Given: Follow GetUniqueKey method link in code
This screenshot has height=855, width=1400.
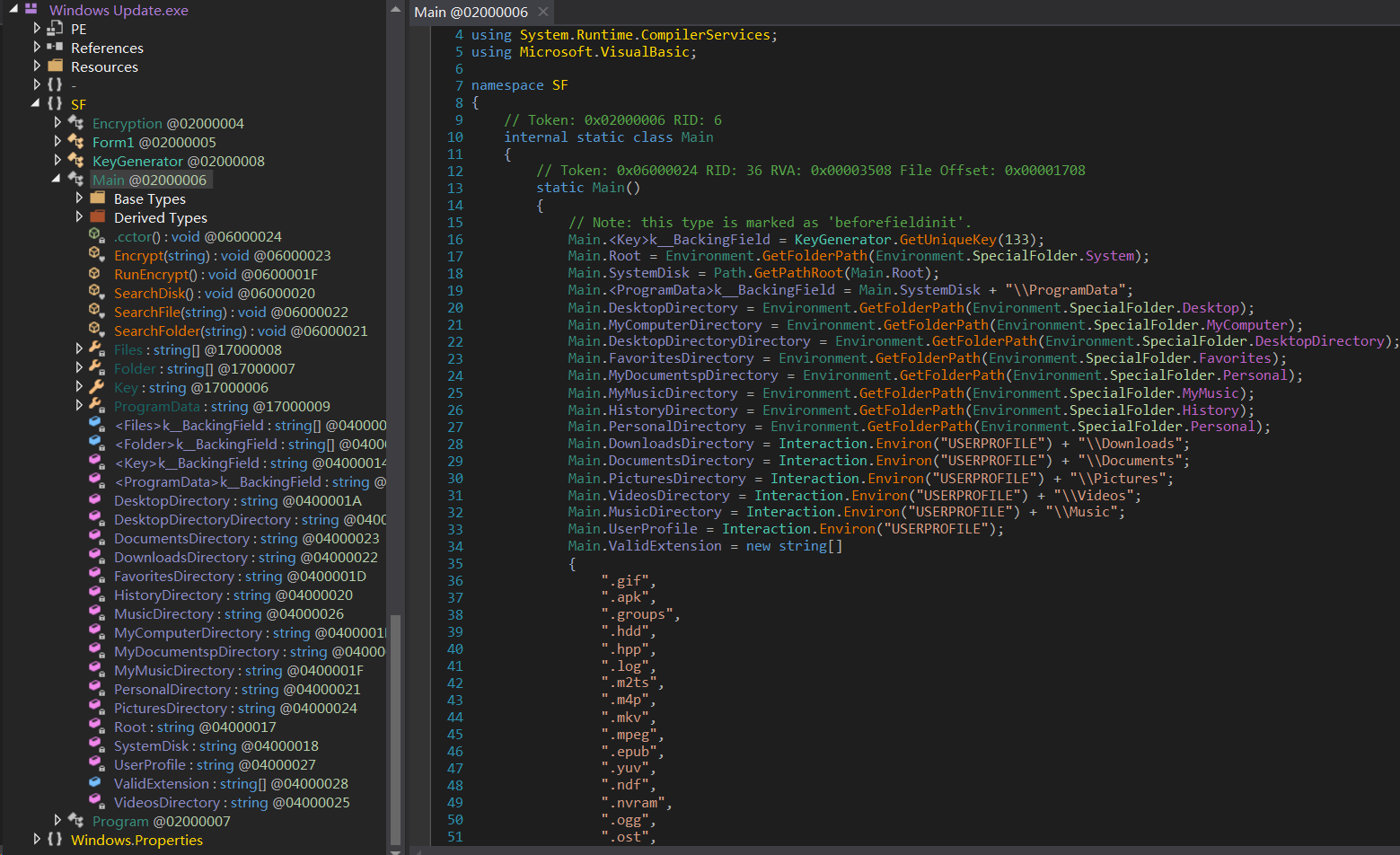Looking at the screenshot, I should (x=948, y=240).
